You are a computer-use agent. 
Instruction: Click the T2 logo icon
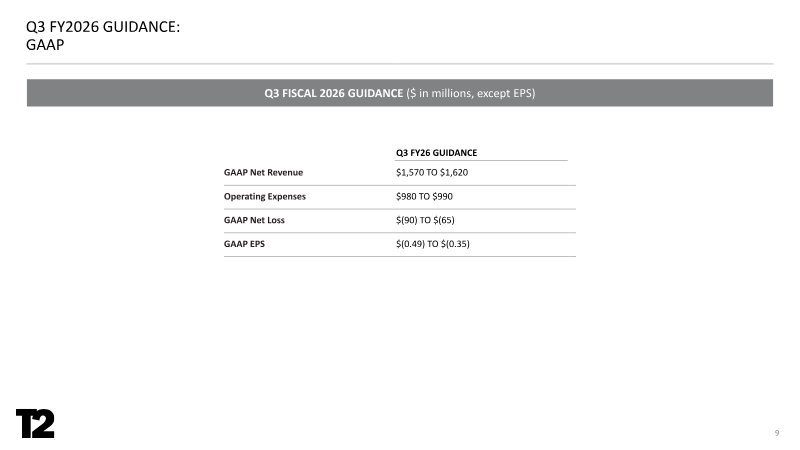pyautogui.click(x=35, y=423)
